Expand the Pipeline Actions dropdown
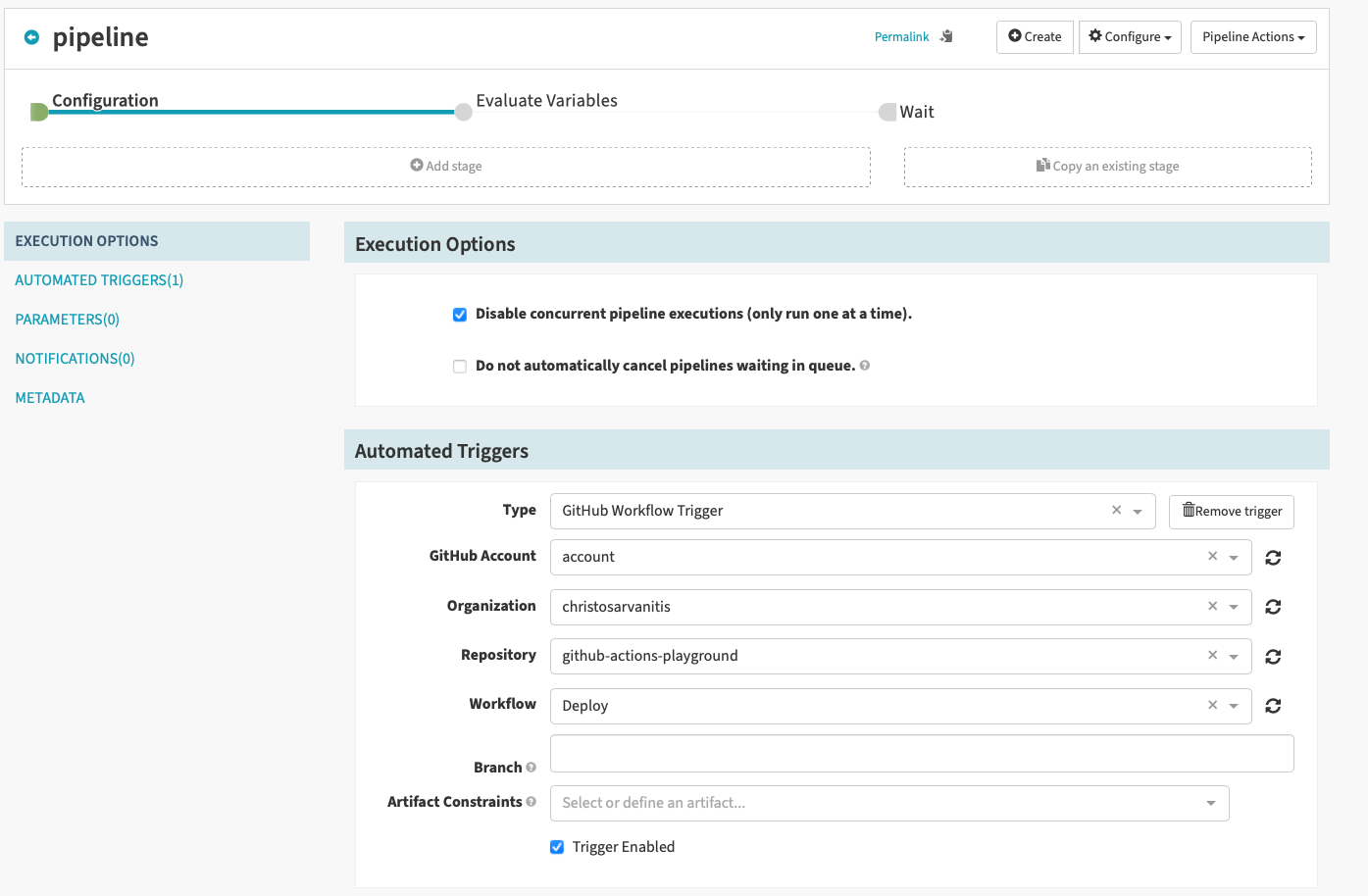The height and width of the screenshot is (896, 1368). point(1252,37)
